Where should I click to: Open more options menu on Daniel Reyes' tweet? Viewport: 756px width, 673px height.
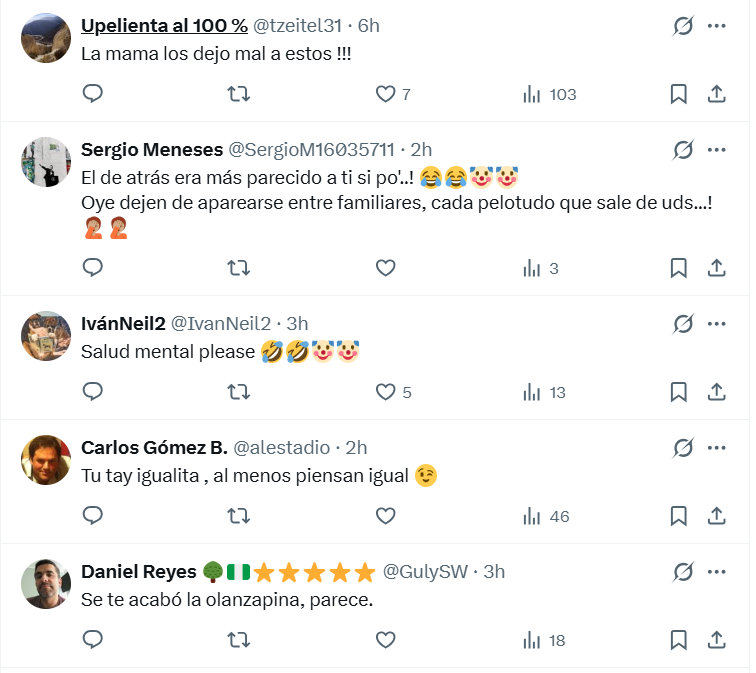click(x=716, y=572)
